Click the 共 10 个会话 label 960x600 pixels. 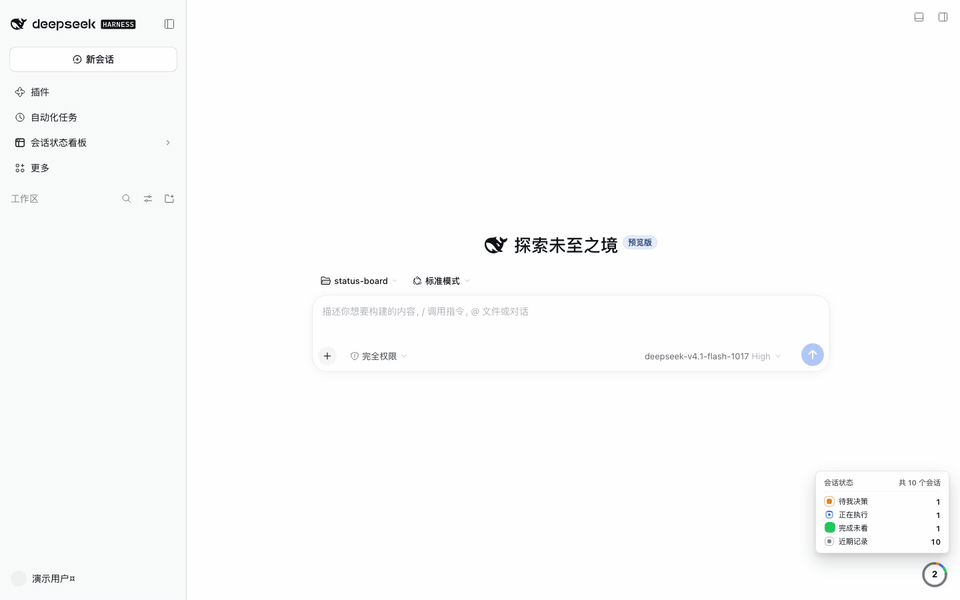(919, 482)
